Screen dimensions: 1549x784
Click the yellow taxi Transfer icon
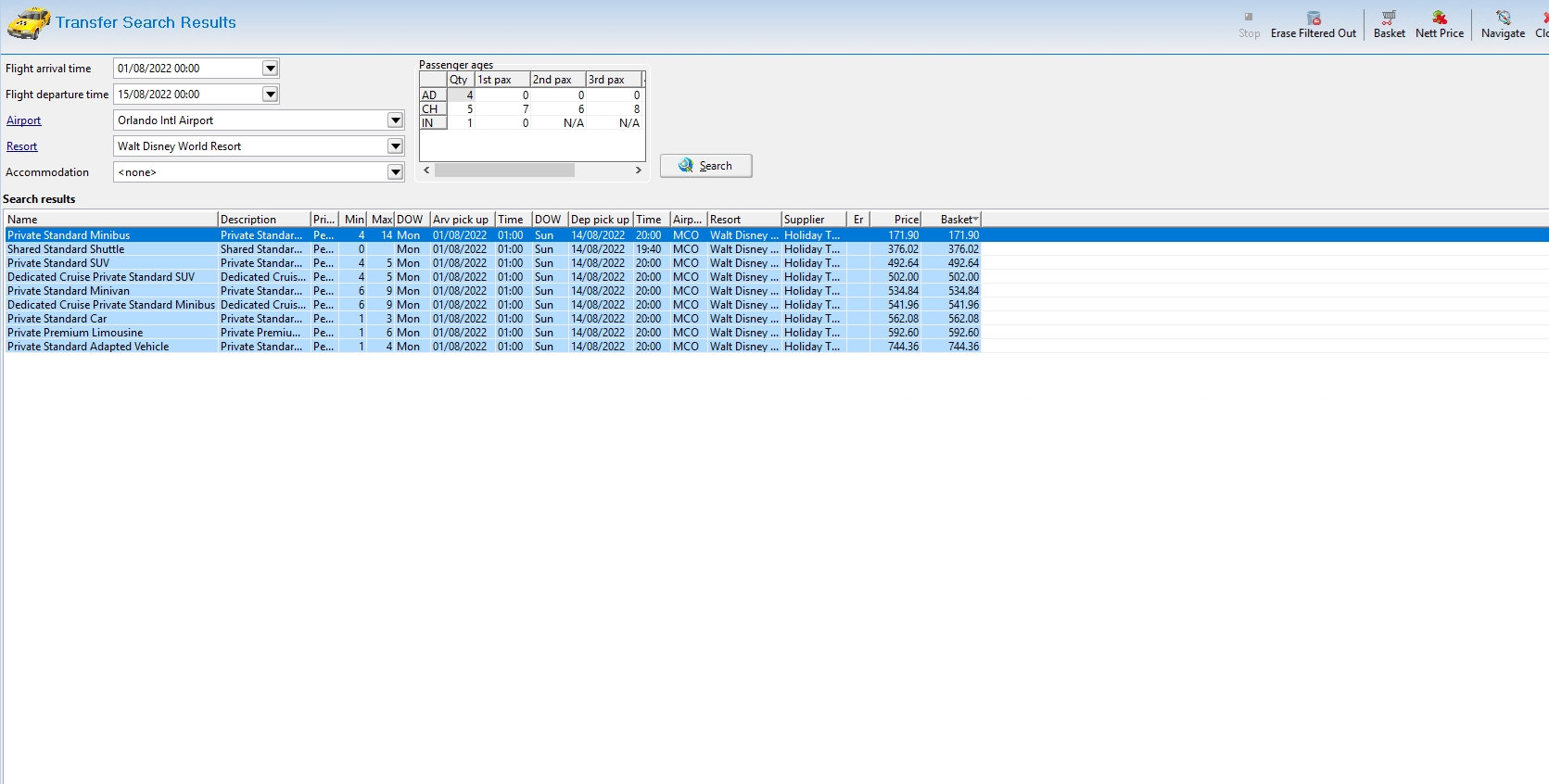click(x=29, y=23)
